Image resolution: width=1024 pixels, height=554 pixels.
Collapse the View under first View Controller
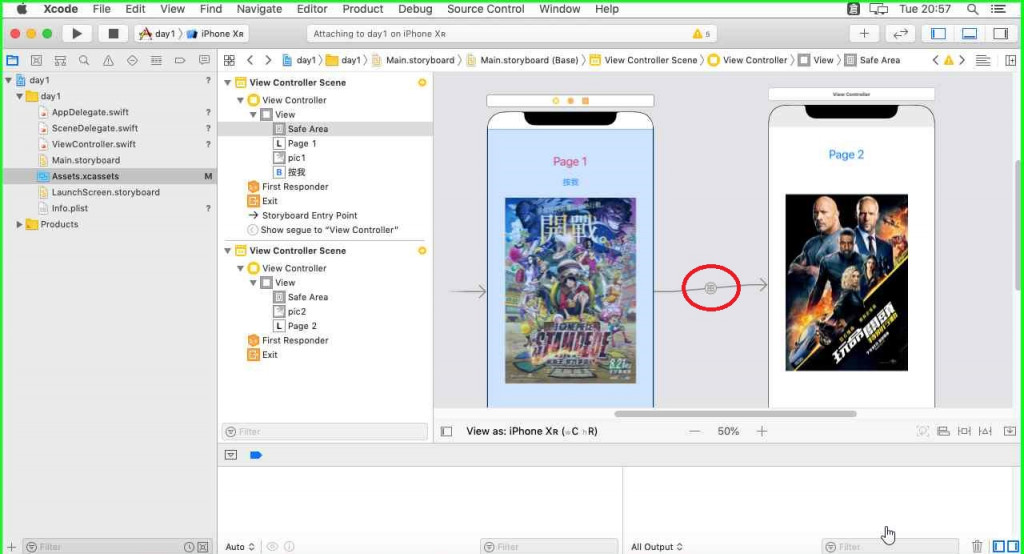(x=253, y=114)
